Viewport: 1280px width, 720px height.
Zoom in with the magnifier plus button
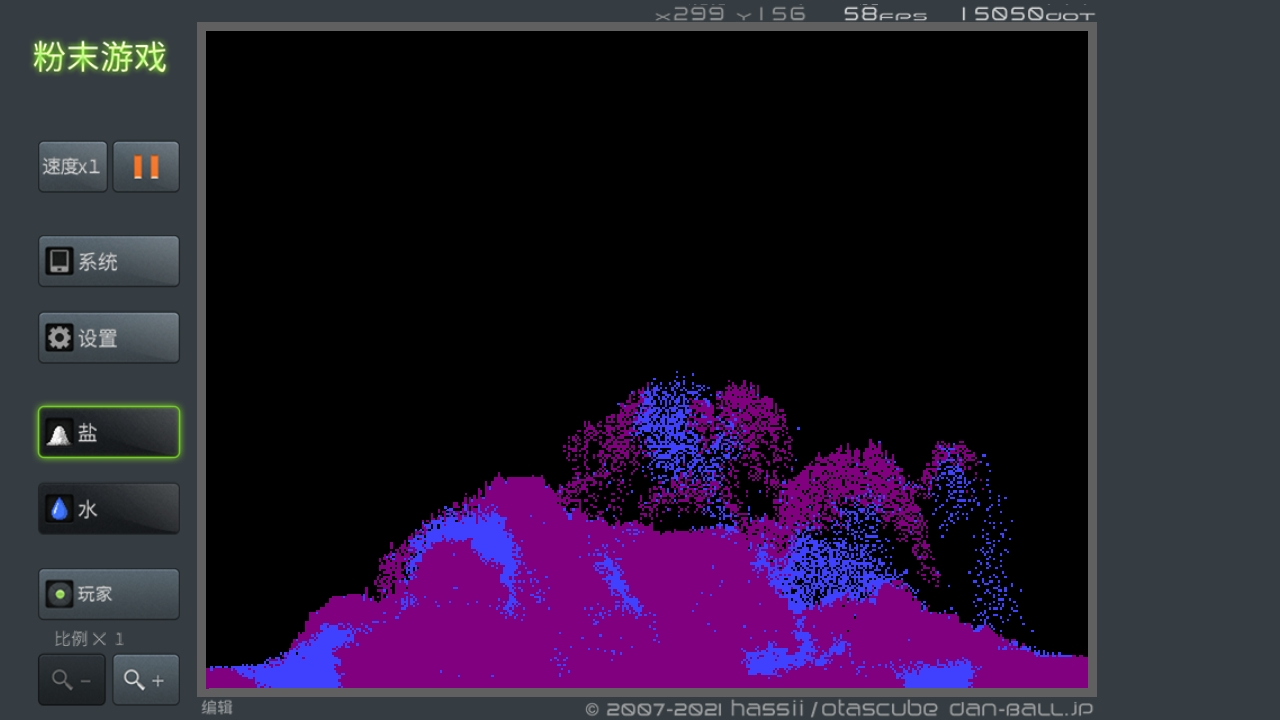tap(146, 680)
